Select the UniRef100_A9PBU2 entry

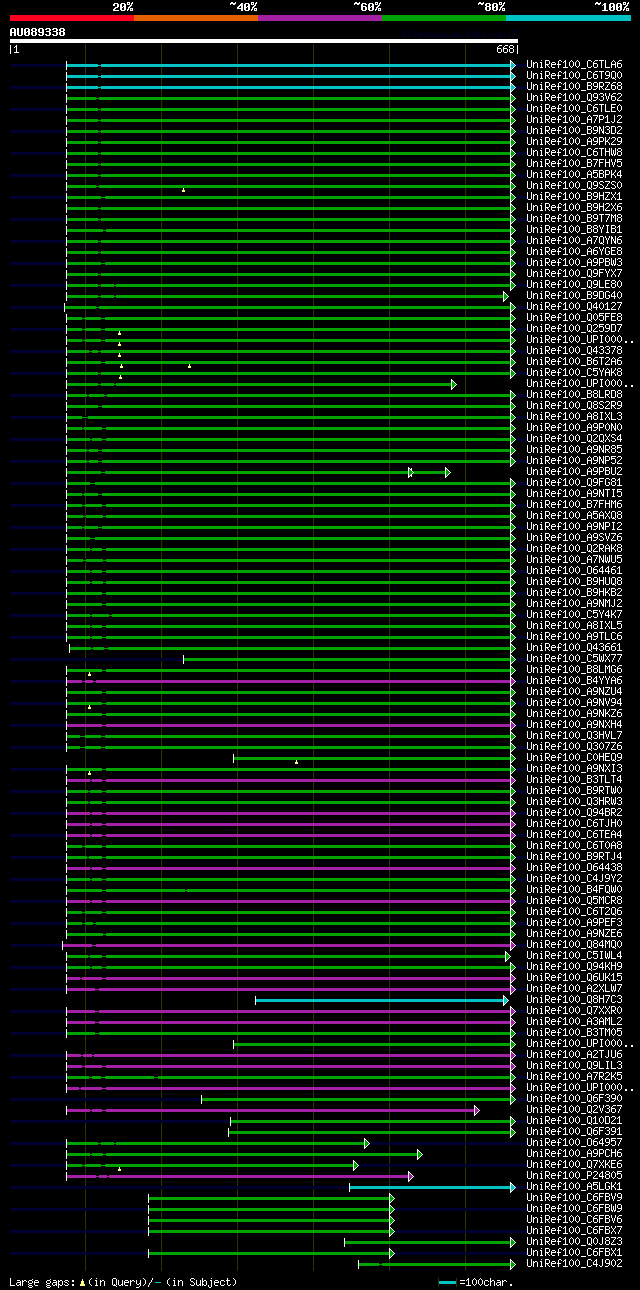[x=574, y=471]
